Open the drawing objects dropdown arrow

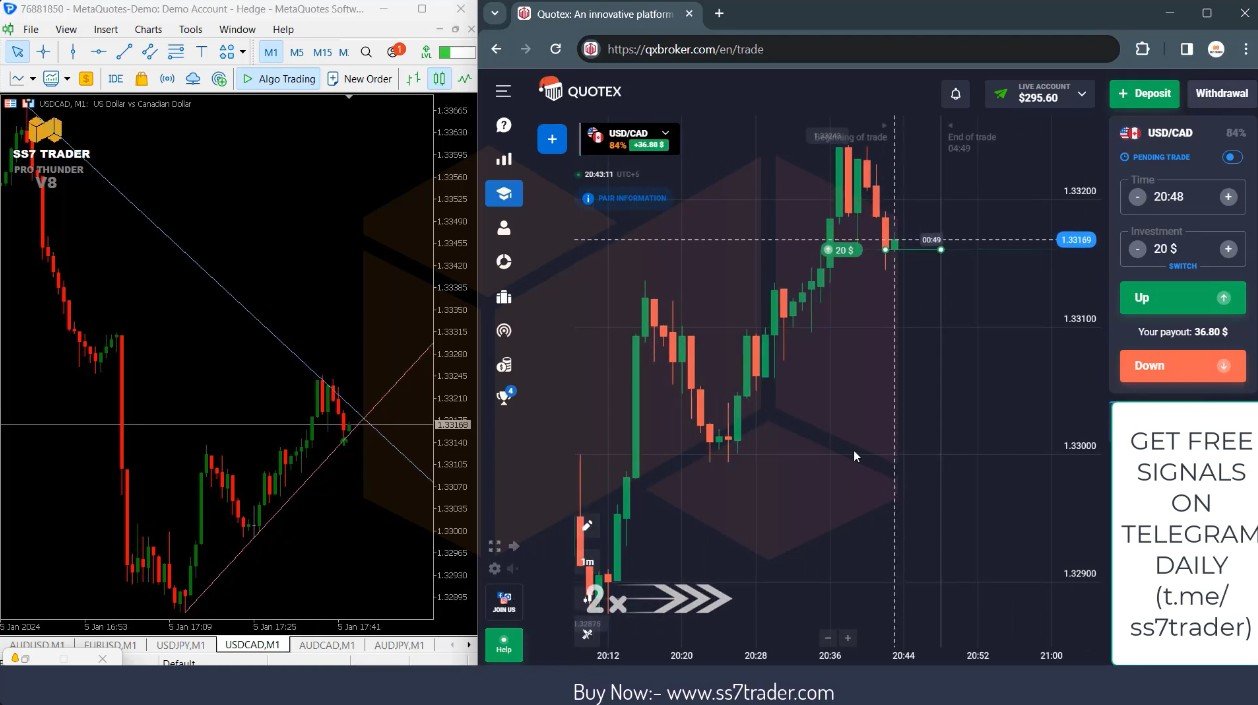(243, 52)
